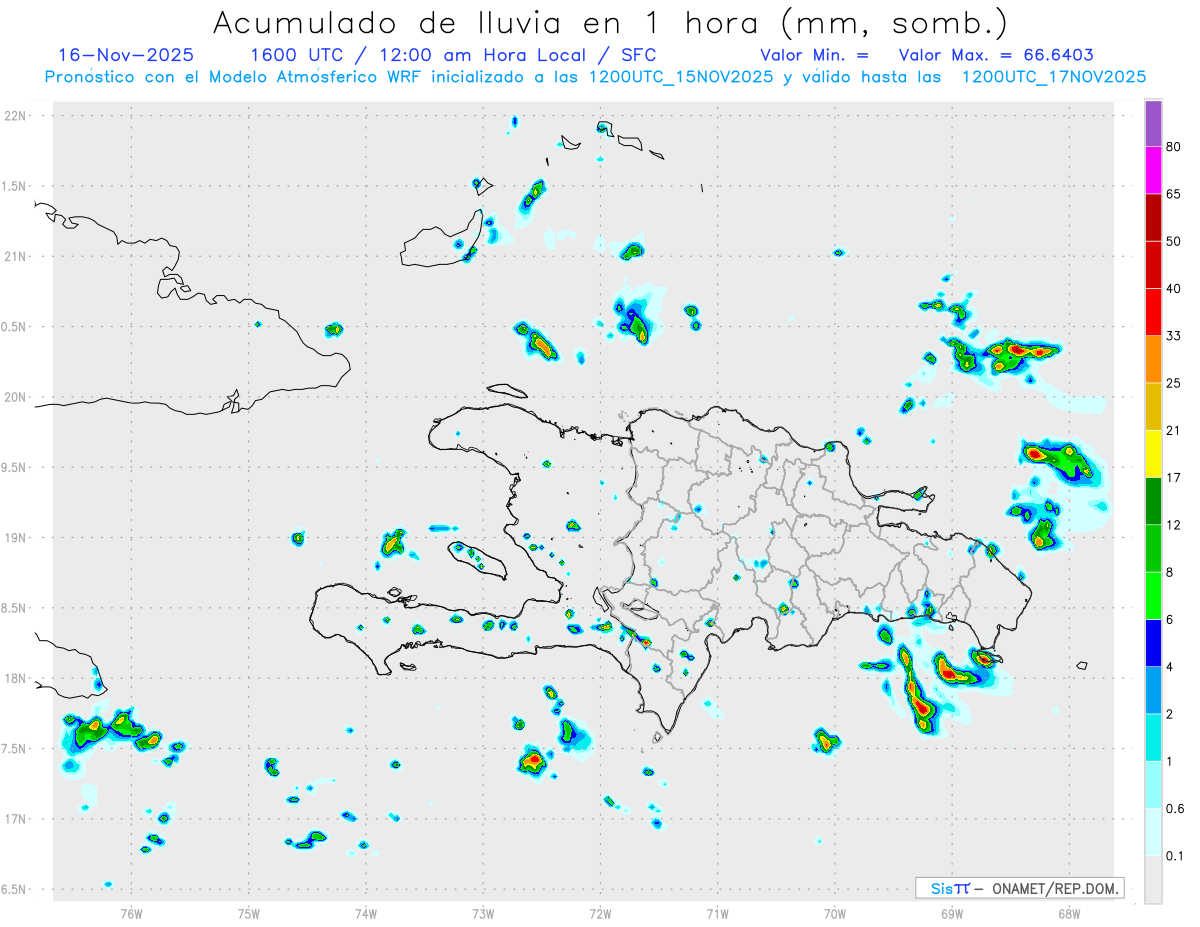Viewport: 1200px width, 927px height.
Task: Select the date label '16-Nov-2025'
Action: [126, 55]
